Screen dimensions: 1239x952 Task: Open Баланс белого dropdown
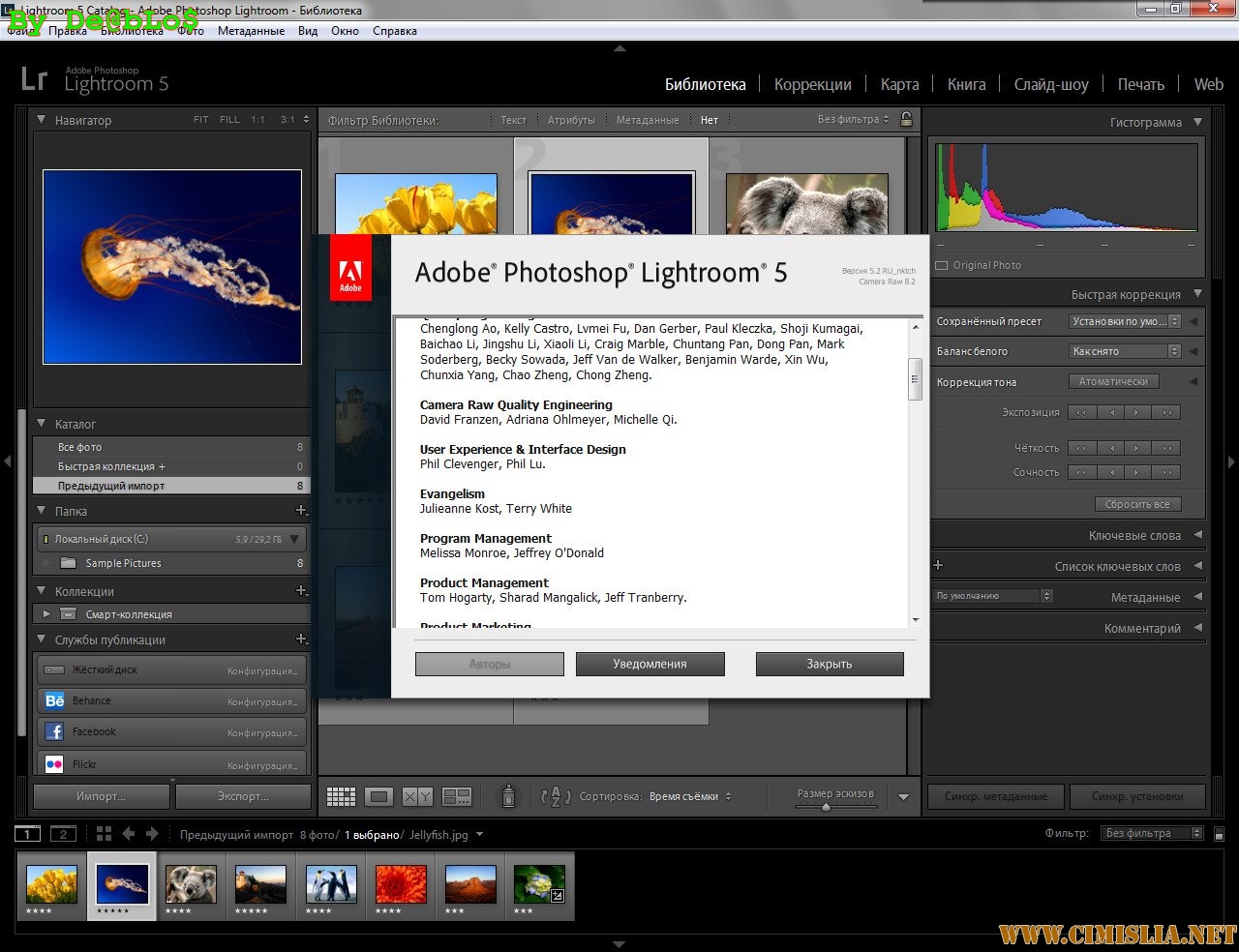1125,351
